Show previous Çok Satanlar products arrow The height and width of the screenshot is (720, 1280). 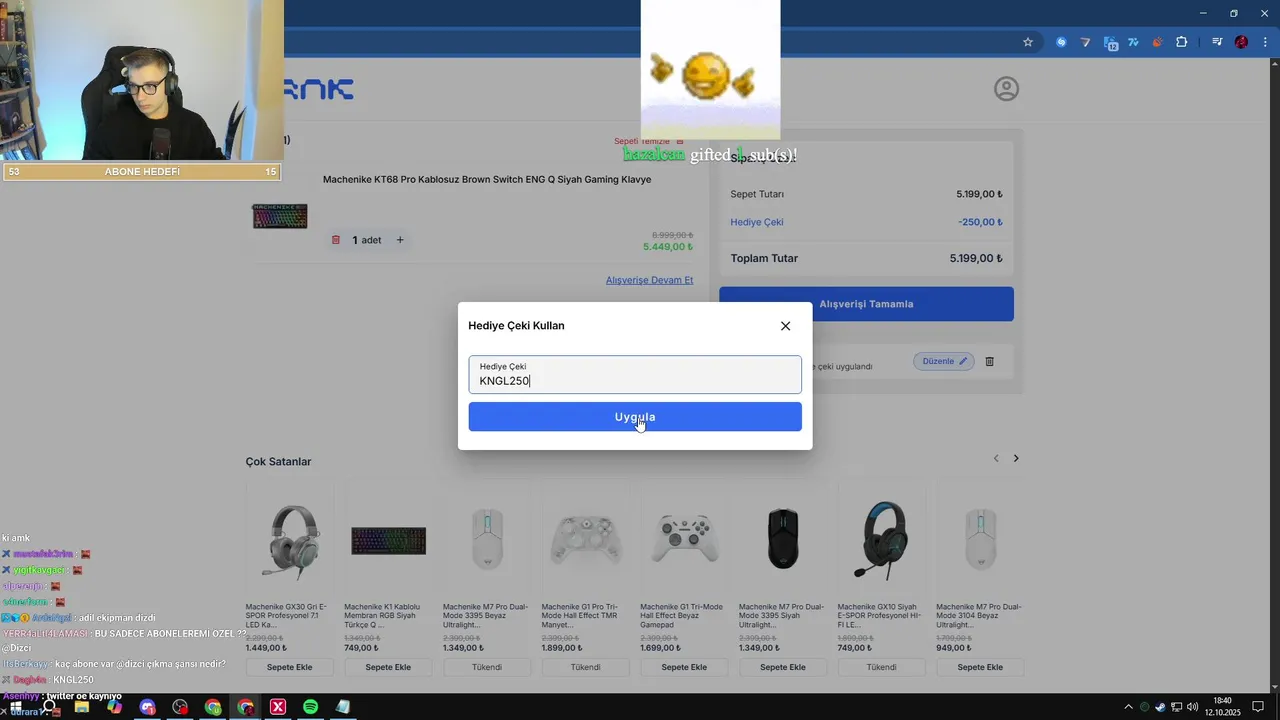point(996,458)
